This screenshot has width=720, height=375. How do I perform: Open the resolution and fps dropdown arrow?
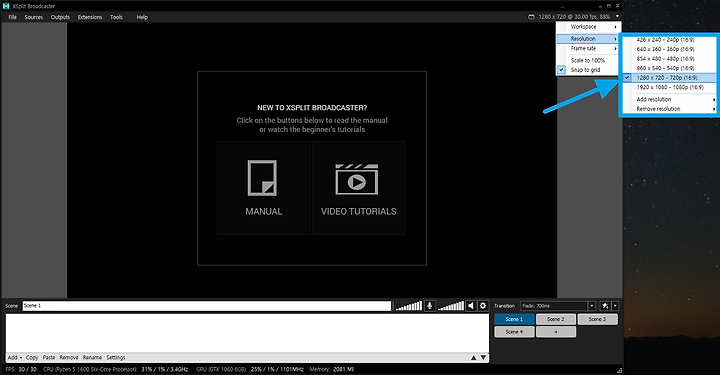coord(617,17)
